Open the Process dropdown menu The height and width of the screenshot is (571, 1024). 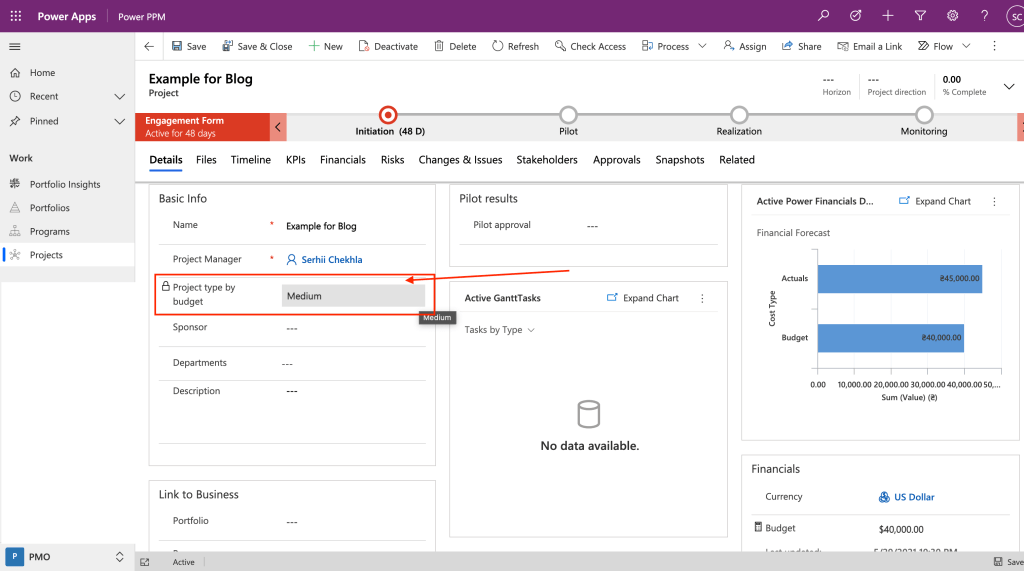702,46
